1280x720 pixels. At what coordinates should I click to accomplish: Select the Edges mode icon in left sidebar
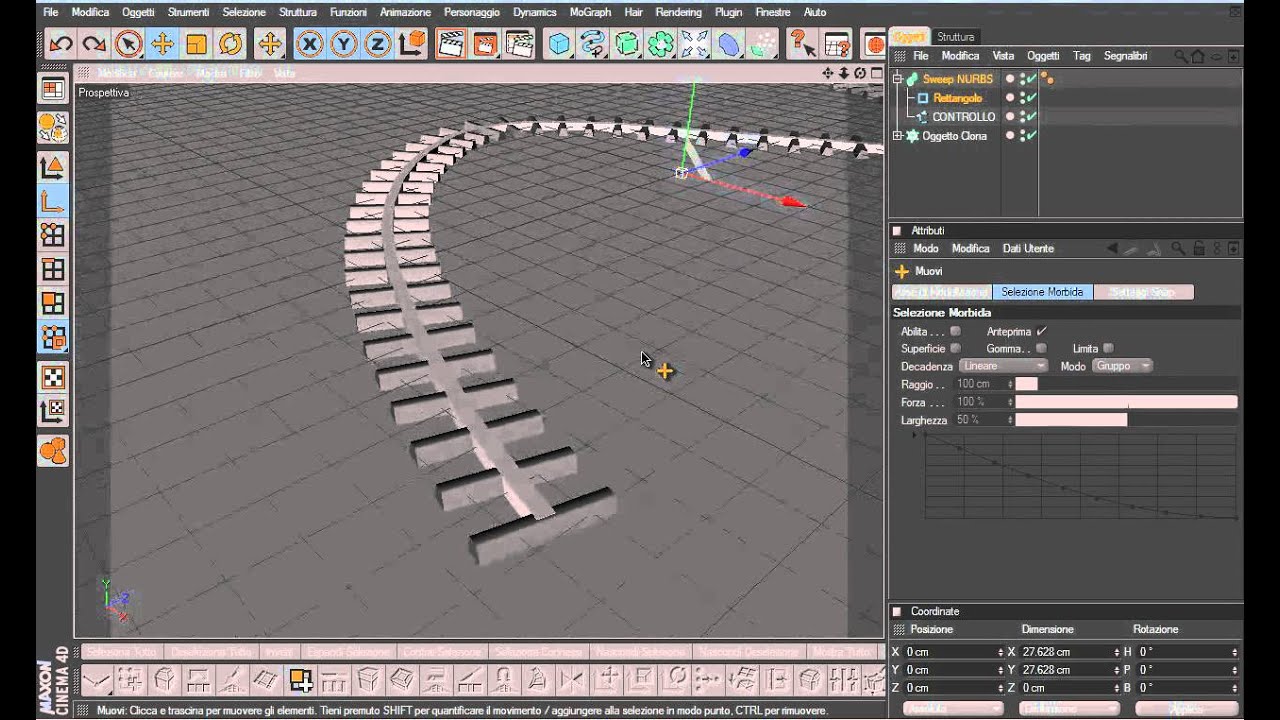[x=53, y=269]
